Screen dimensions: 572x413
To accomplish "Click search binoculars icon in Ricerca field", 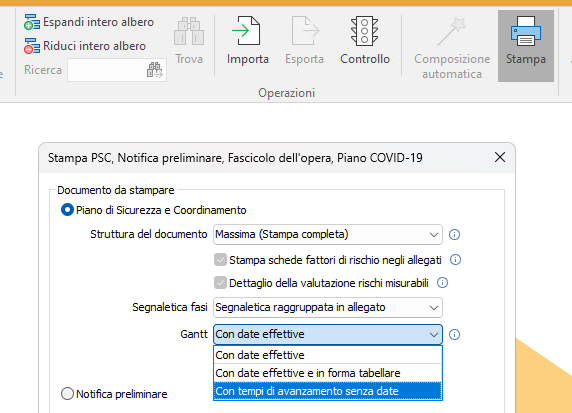I will [x=155, y=70].
